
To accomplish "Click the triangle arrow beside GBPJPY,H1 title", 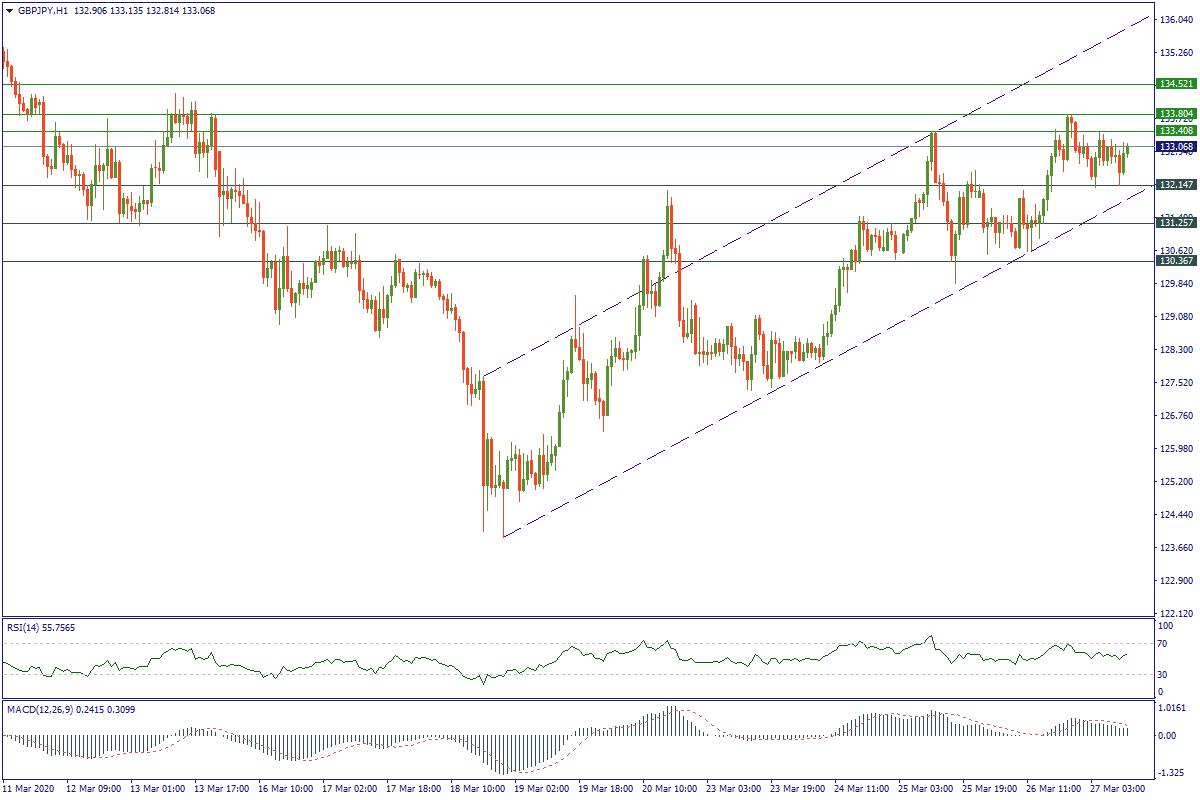I will coord(9,10).
